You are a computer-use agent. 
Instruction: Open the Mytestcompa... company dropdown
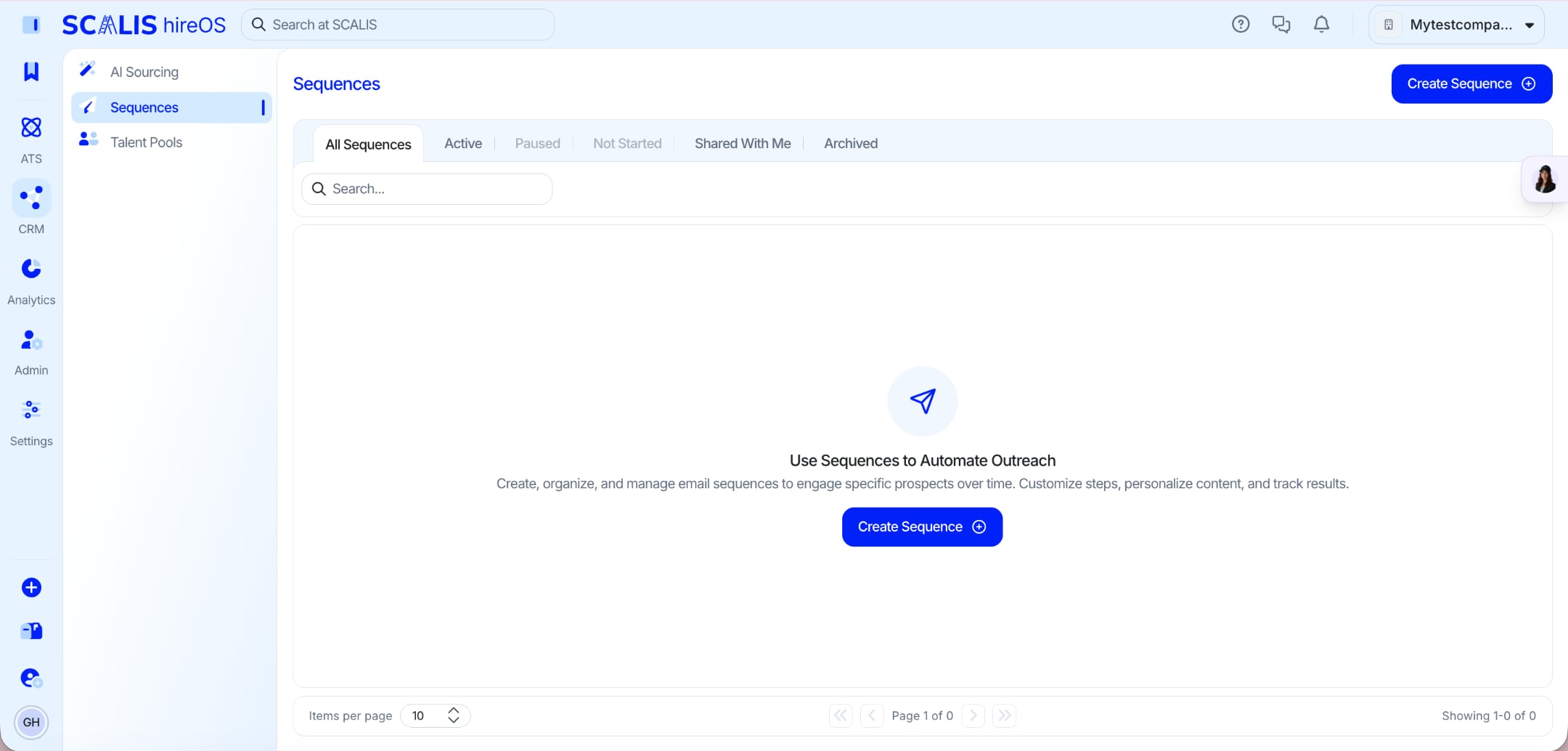point(1456,25)
